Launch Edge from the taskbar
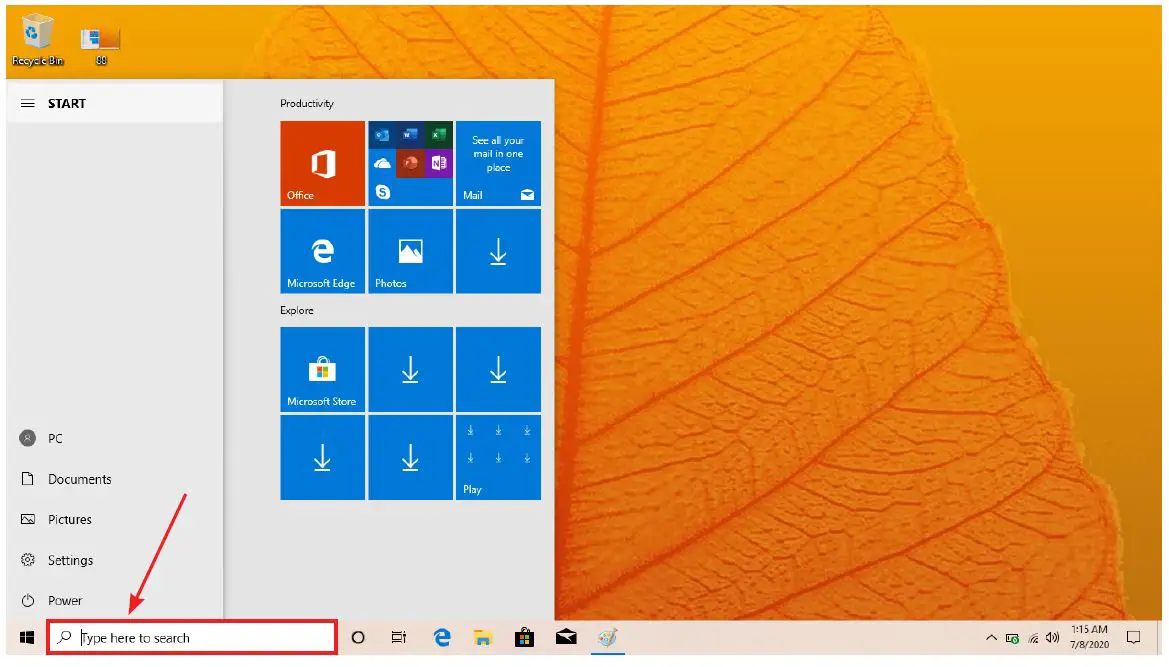The height and width of the screenshot is (667, 1169). 442,638
